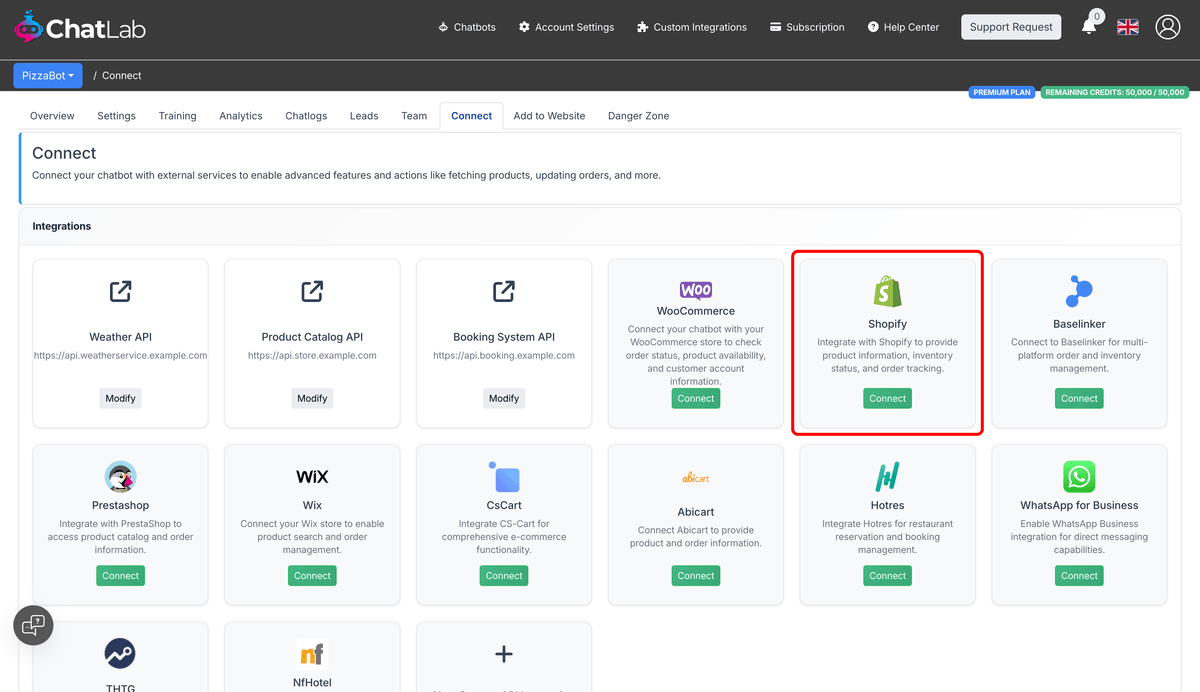Open the ChatLab logo home link
Image resolution: width=1200 pixels, height=692 pixels.
click(x=80, y=27)
